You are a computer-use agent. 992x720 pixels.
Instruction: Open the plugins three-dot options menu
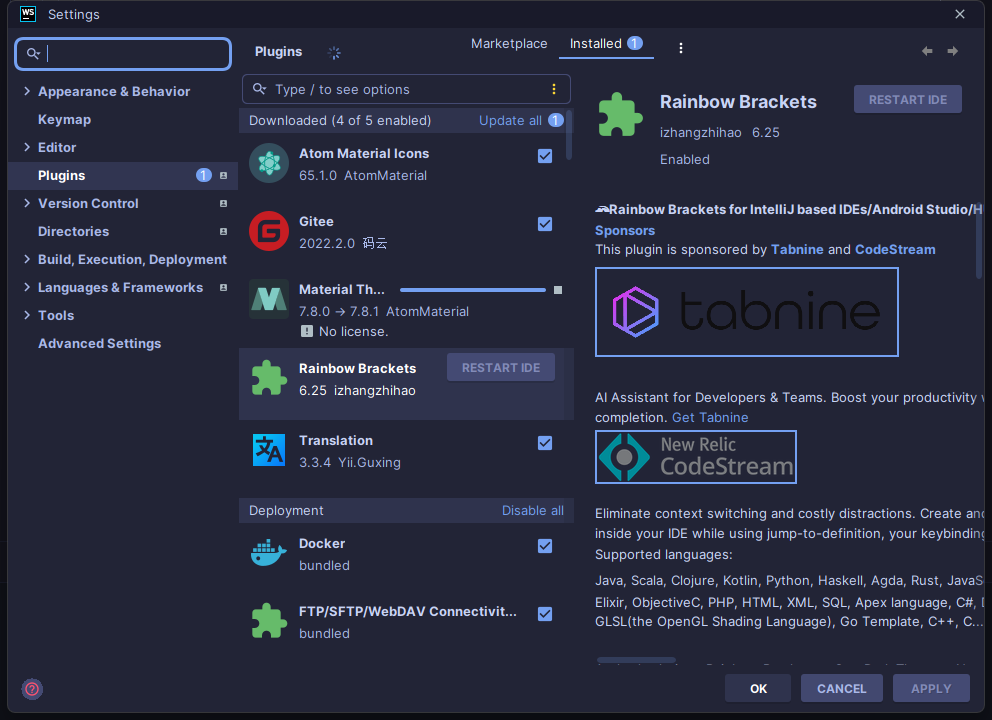pos(681,48)
